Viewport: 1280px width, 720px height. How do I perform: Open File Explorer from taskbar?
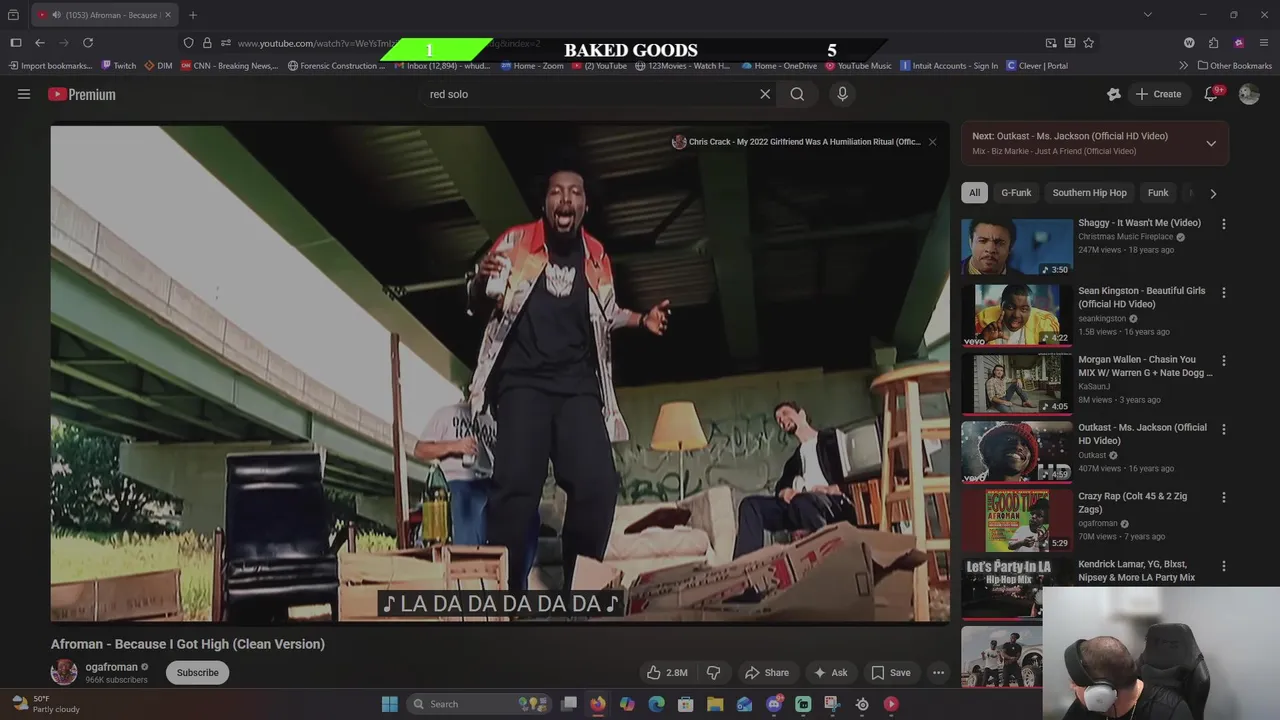[715, 704]
